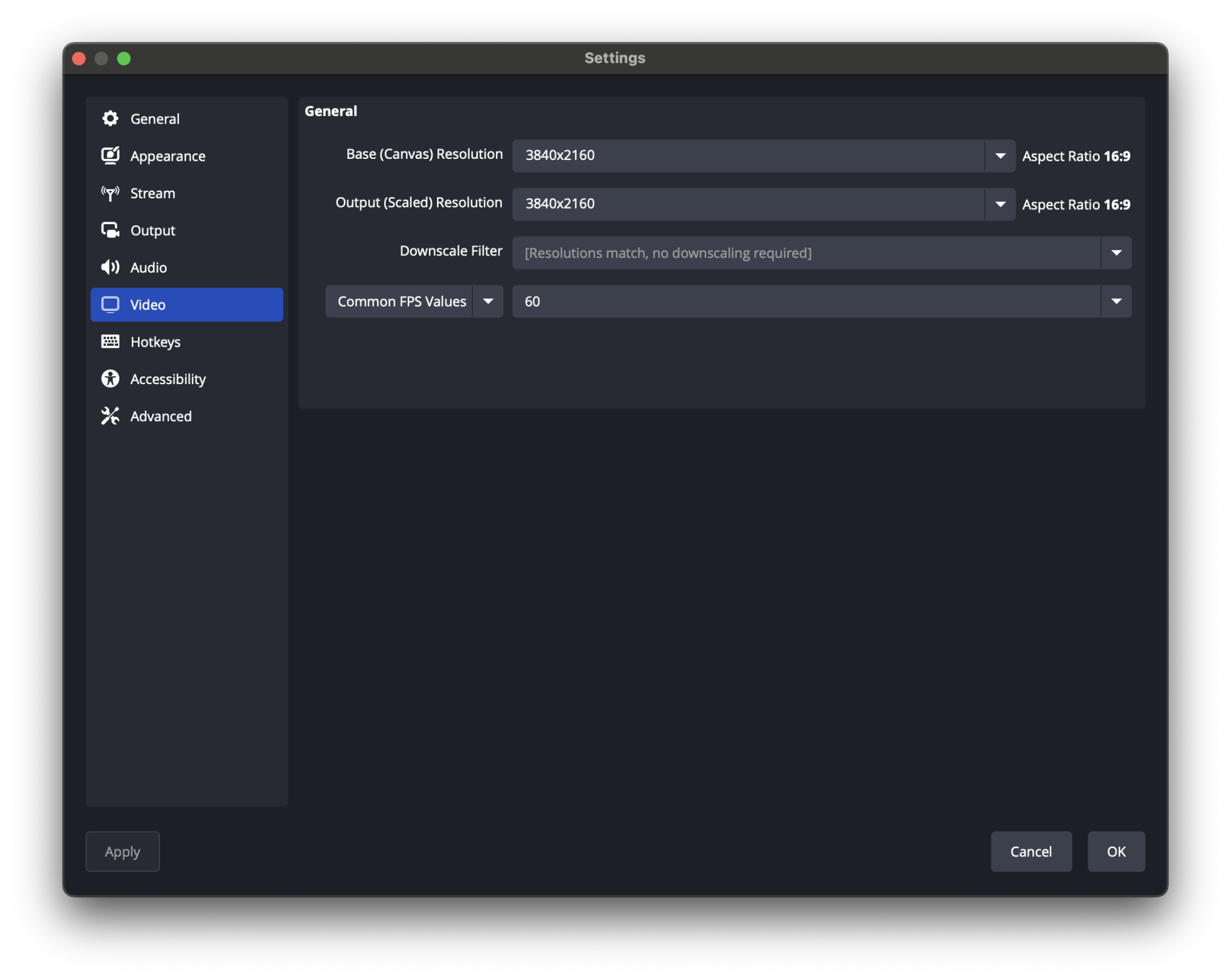Click the Accessibility person icon
1231x980 pixels.
(x=110, y=379)
